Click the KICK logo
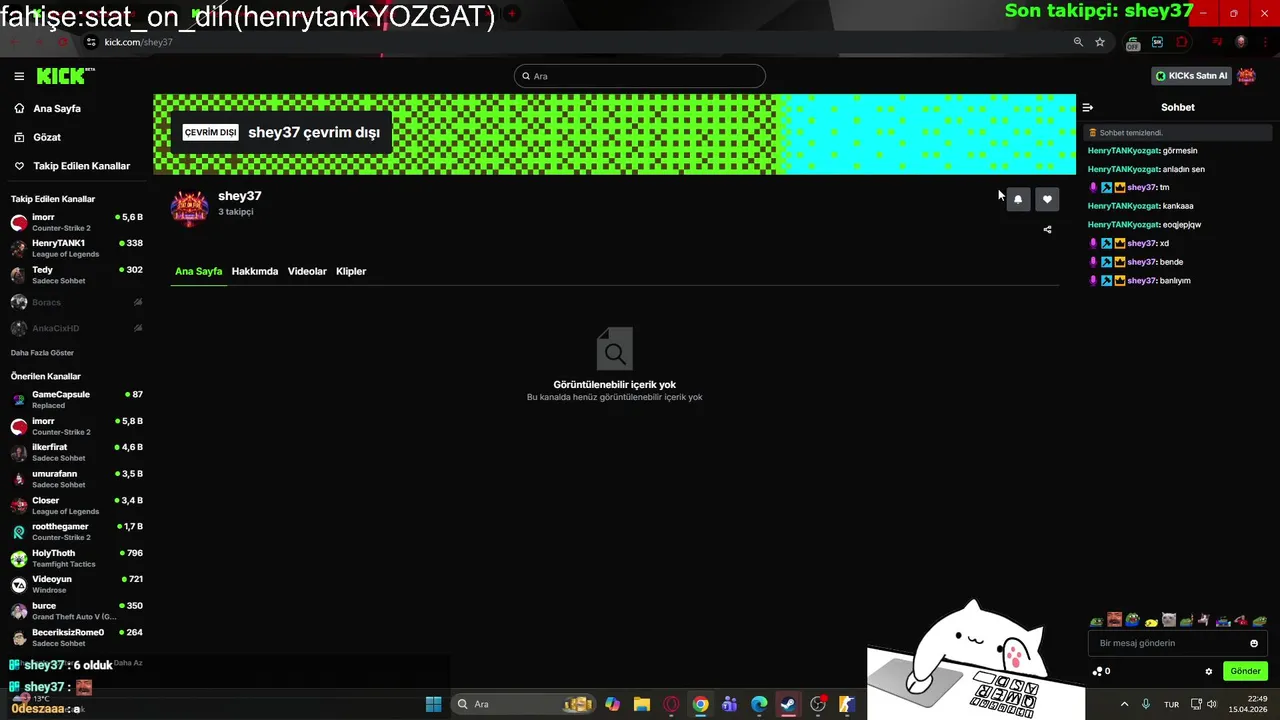Image resolution: width=1280 pixels, height=720 pixels. [65, 76]
